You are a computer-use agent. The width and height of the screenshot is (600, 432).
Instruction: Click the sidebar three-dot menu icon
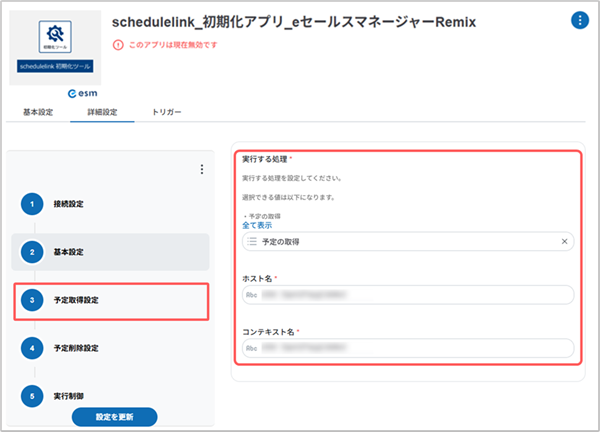tap(201, 170)
